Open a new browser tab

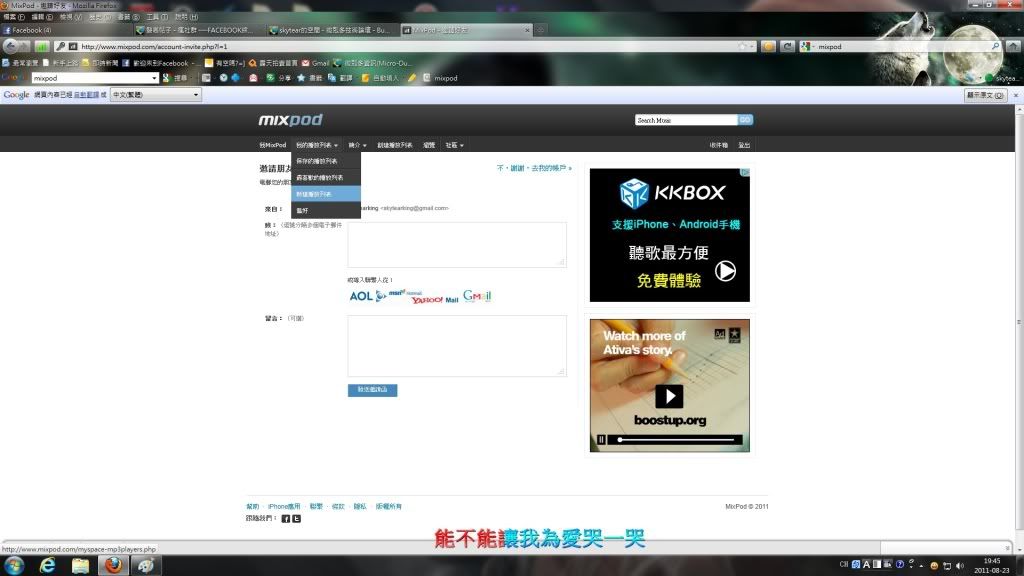coord(540,30)
